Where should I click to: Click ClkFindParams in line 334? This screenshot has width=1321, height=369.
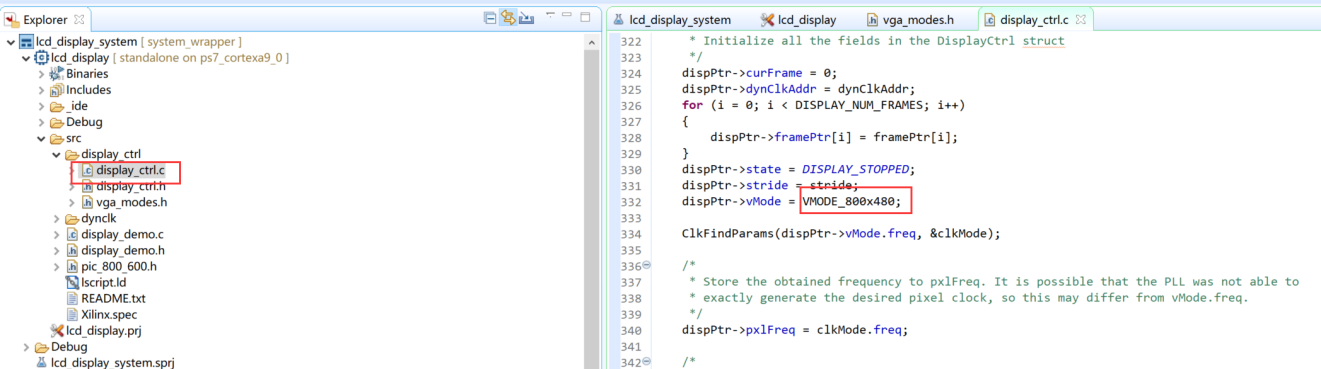727,234
